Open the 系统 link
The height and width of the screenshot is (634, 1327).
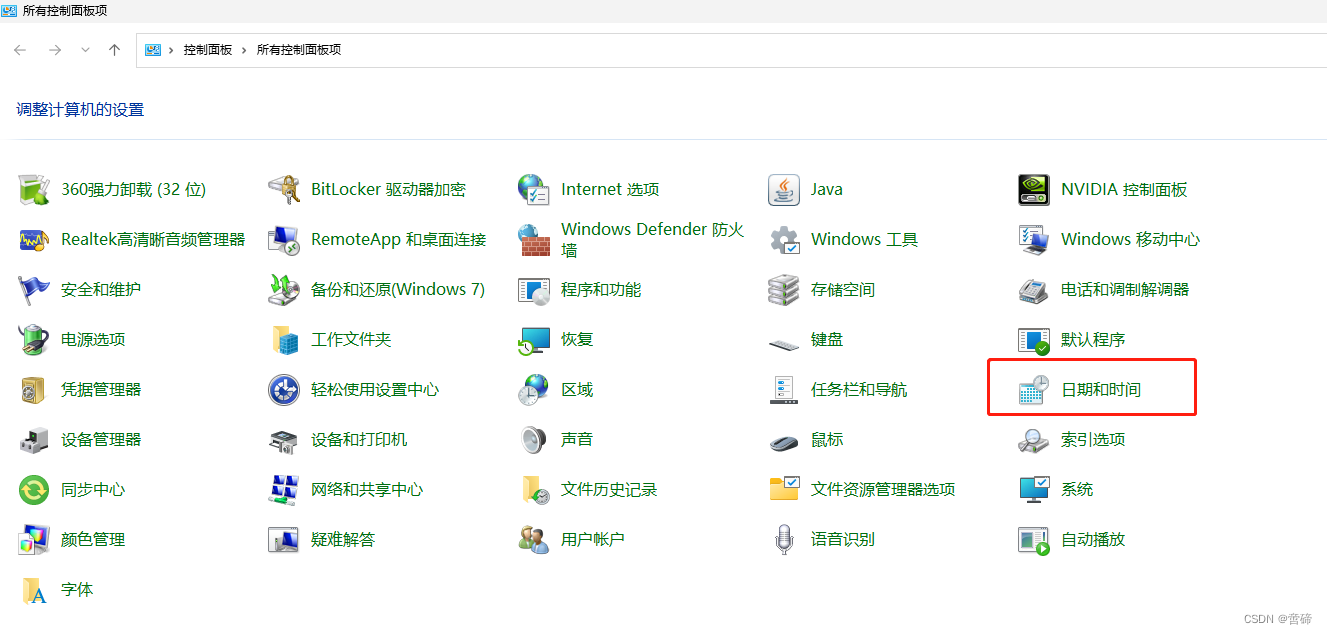point(1077,489)
